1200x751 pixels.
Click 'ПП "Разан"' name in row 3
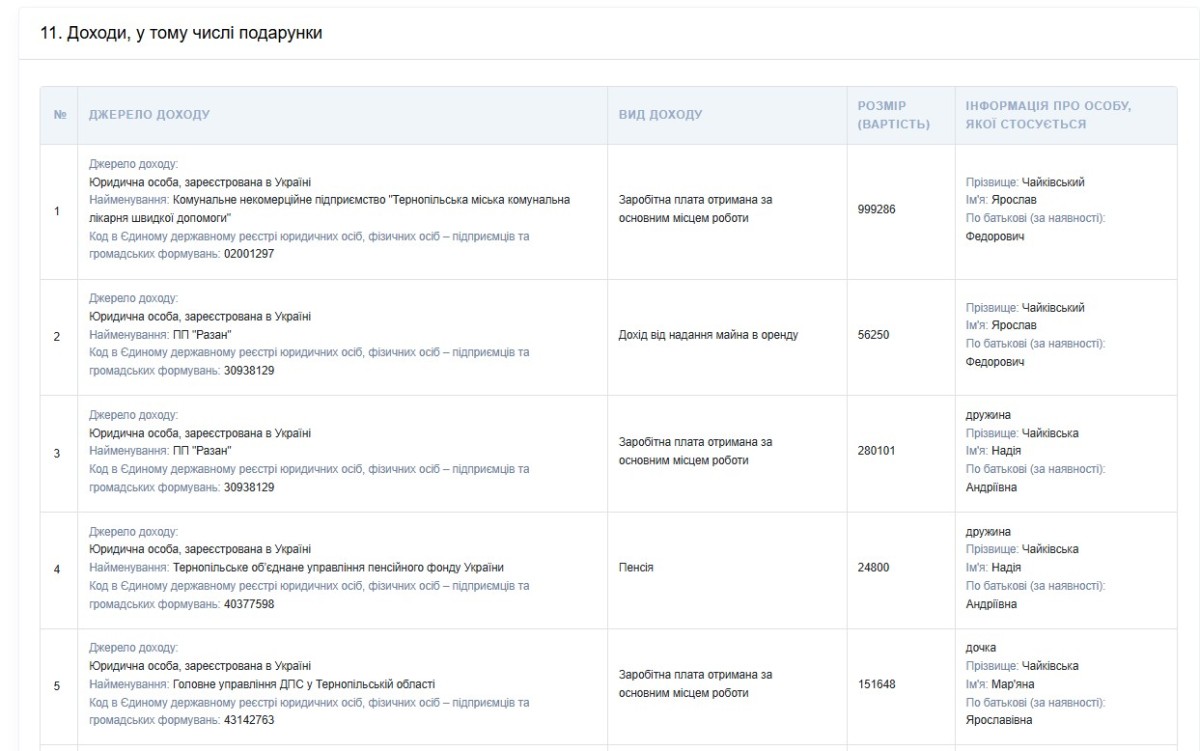click(203, 451)
